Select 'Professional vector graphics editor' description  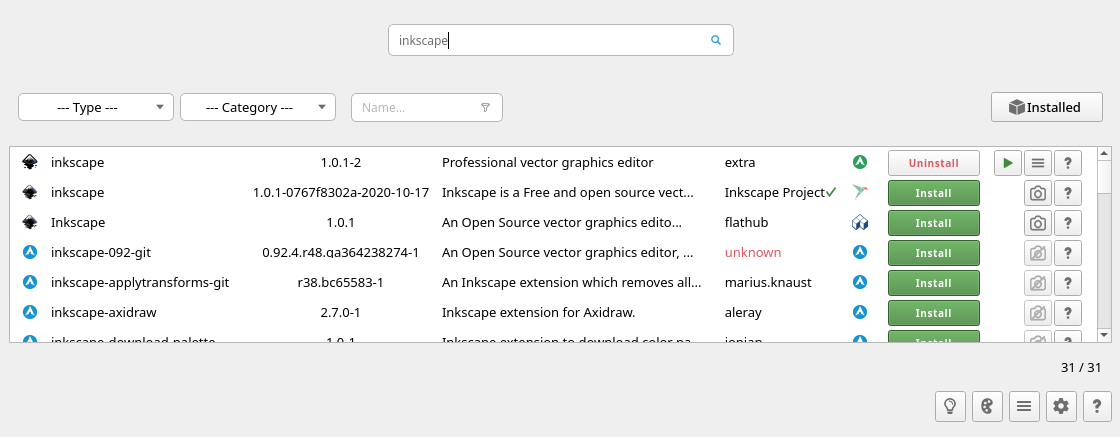coord(547,163)
